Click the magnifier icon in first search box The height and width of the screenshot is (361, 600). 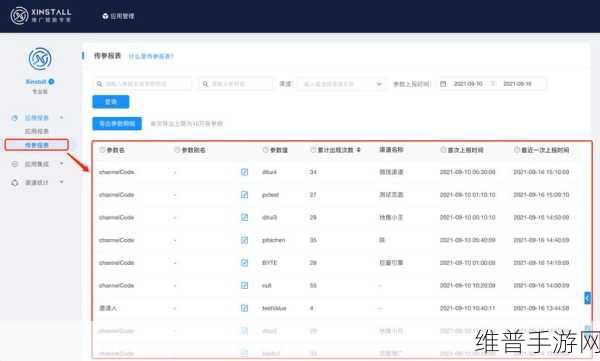99,84
